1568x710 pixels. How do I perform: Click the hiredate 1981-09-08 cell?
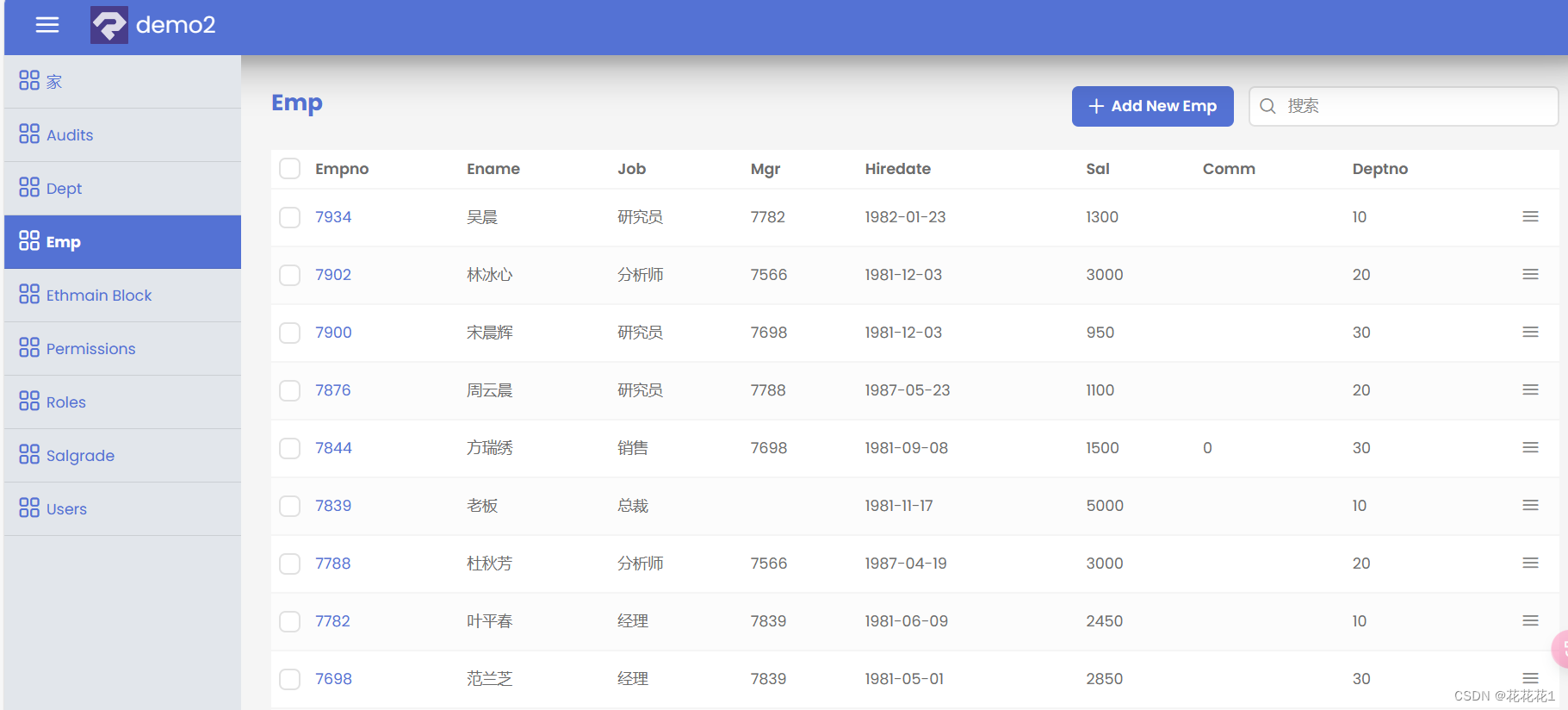(x=907, y=448)
